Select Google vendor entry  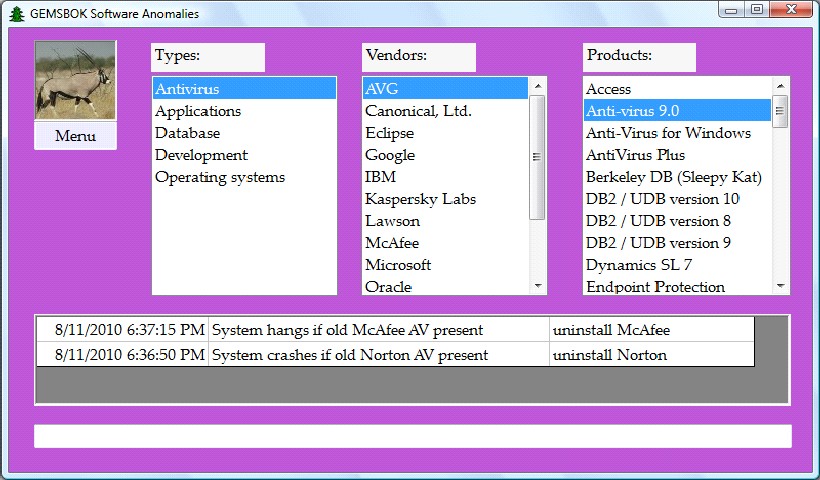tap(390, 155)
